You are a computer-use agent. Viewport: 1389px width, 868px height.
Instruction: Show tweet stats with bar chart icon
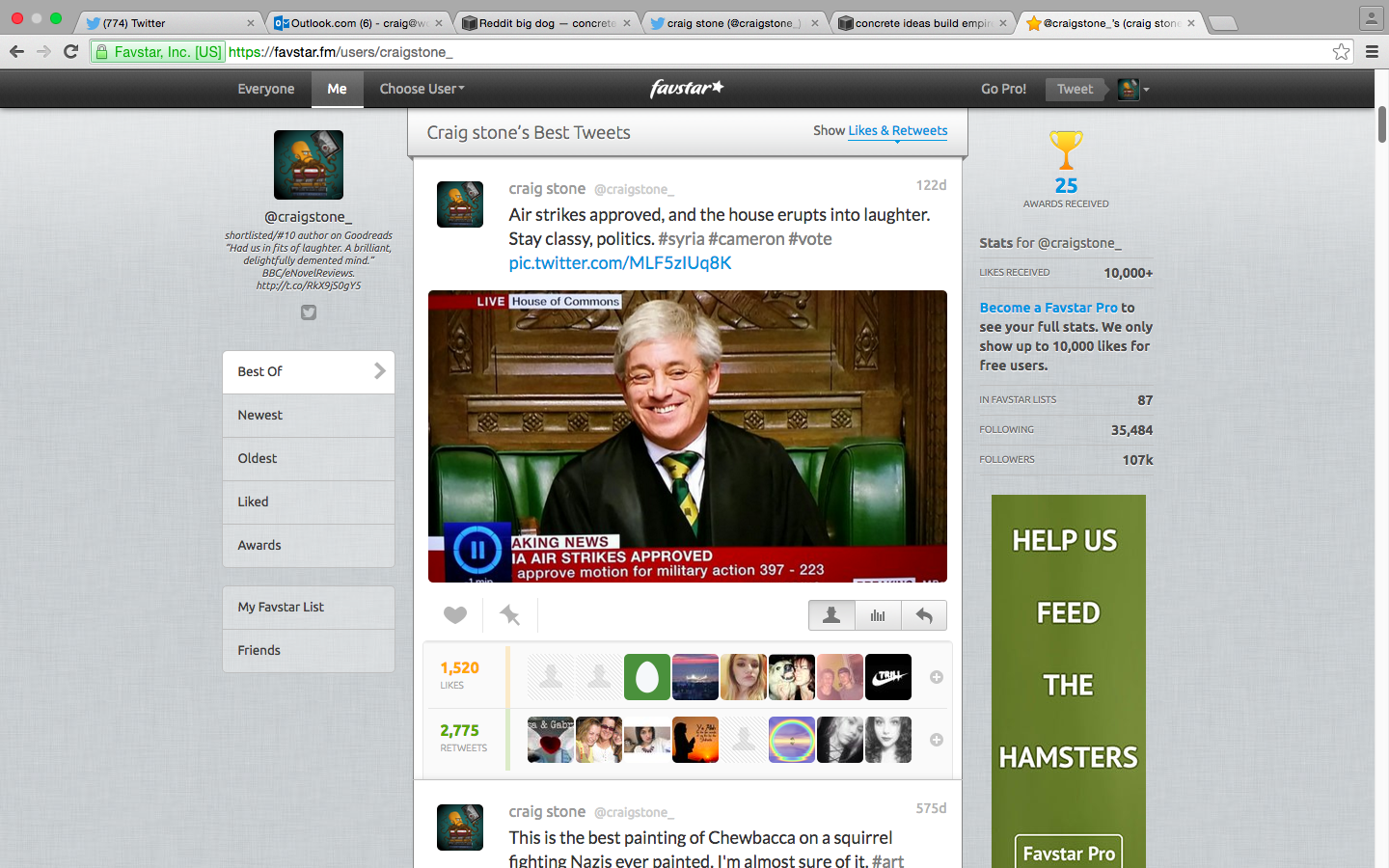(x=878, y=615)
